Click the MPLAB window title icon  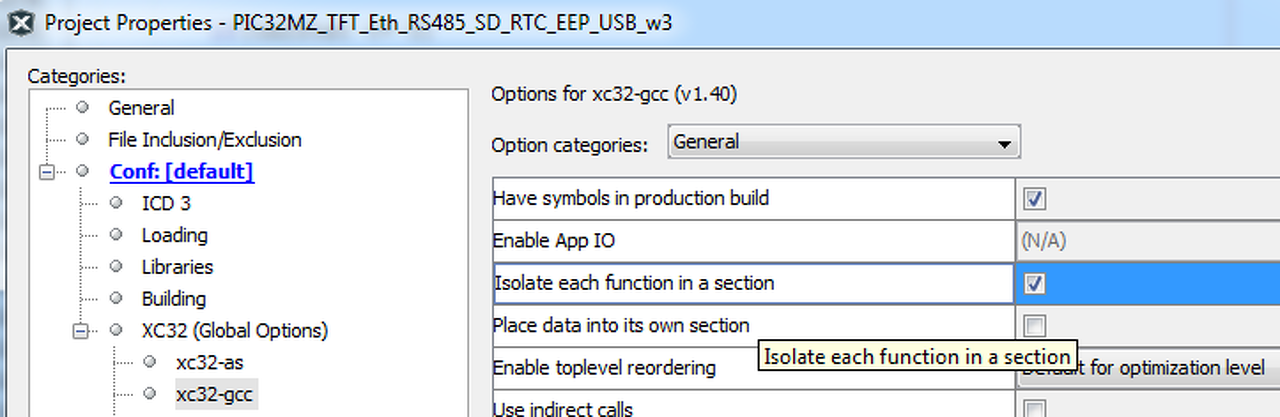(x=22, y=22)
